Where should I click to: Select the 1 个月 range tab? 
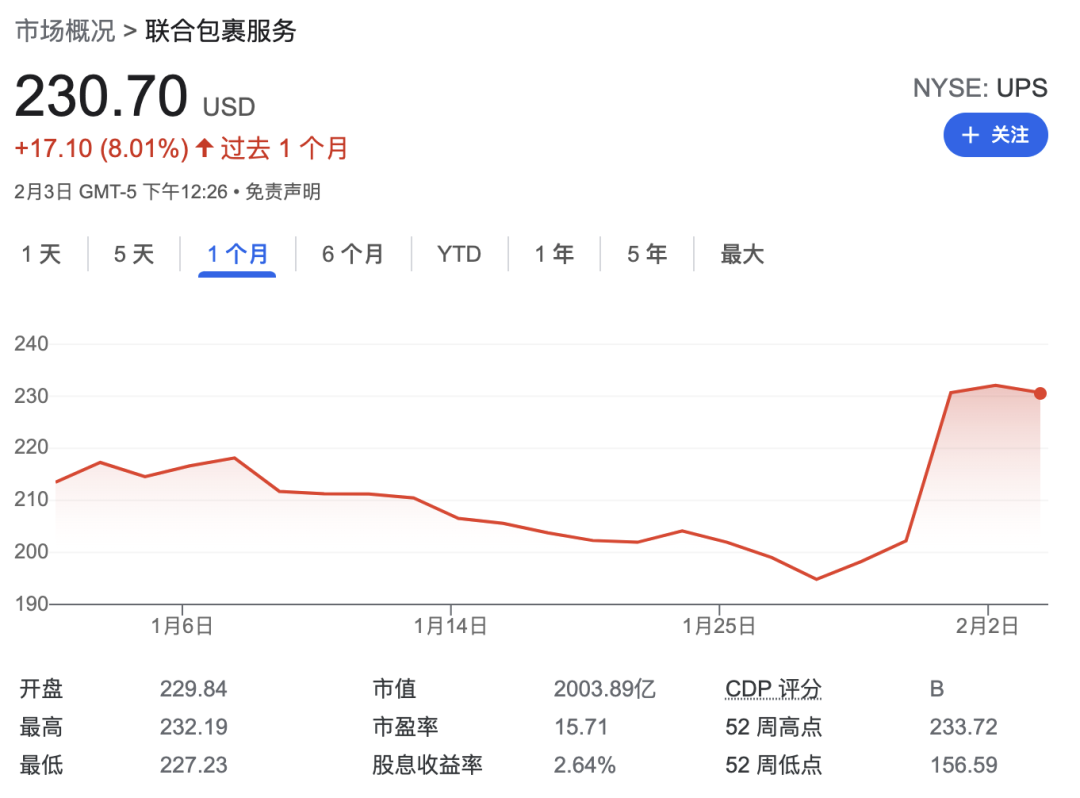click(237, 254)
